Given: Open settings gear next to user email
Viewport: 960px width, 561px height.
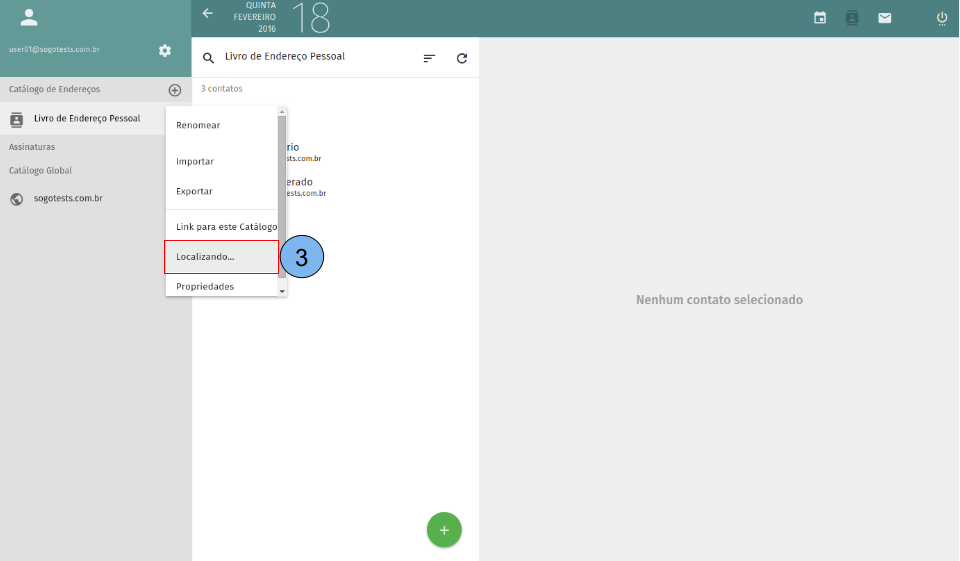Looking at the screenshot, I should click(x=165, y=51).
